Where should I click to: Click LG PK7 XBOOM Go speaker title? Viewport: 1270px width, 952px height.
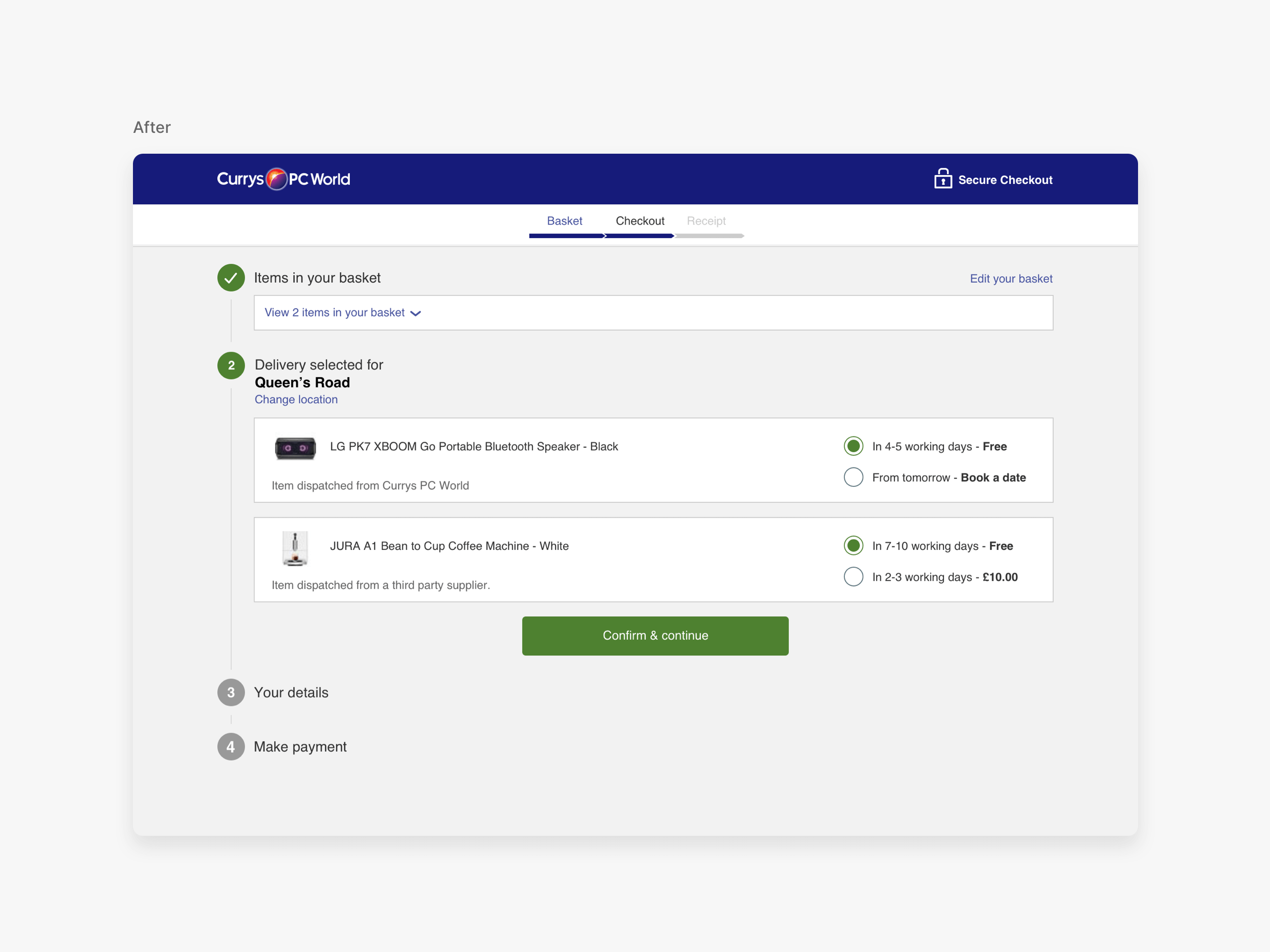coord(474,446)
